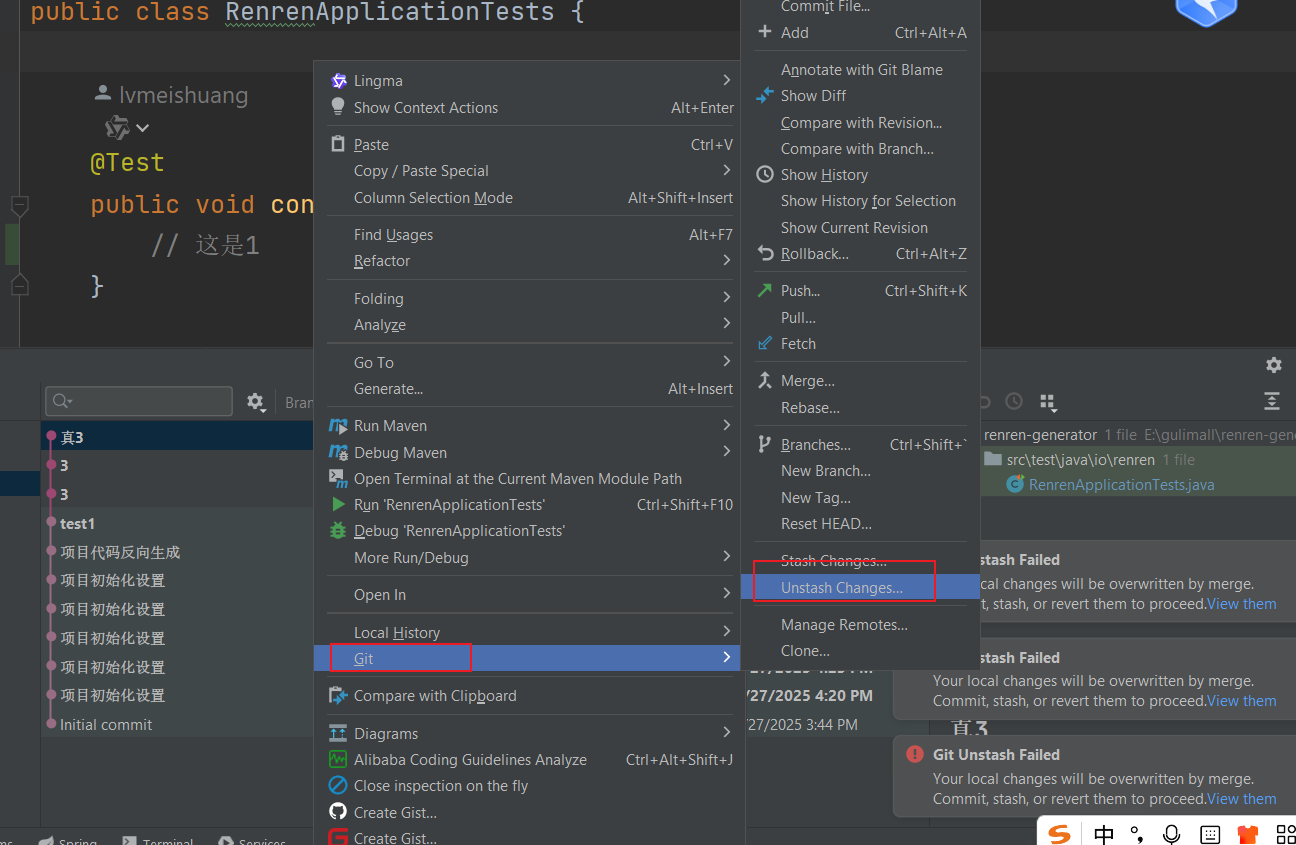Choose Unstash Changes...

coord(861,588)
